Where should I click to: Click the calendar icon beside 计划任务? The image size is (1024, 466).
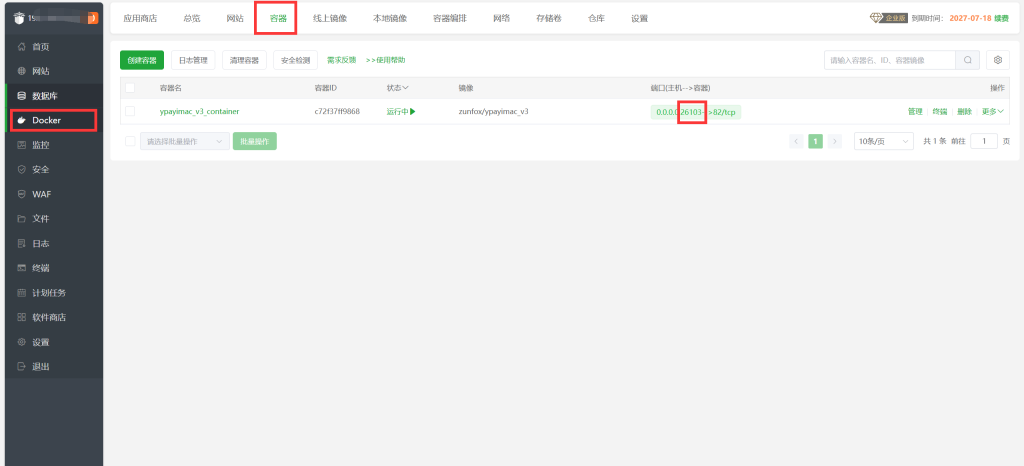pyautogui.click(x=22, y=292)
